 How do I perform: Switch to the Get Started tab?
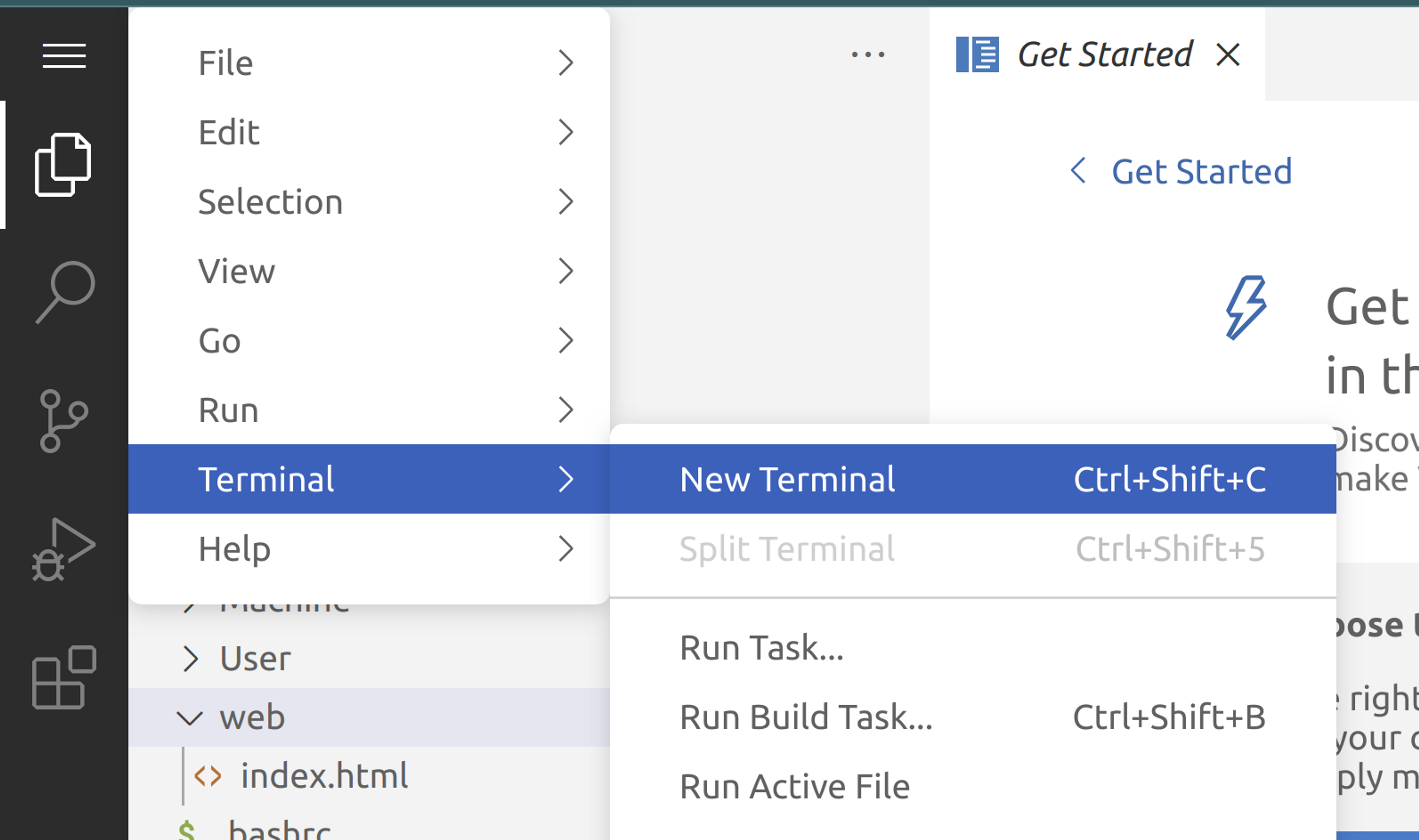[1104, 55]
